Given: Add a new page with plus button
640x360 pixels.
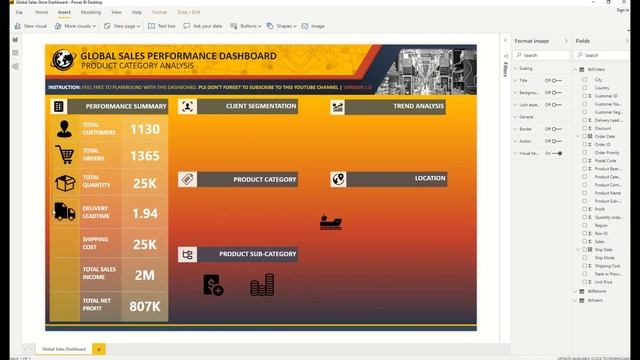Looking at the screenshot, I should click(x=99, y=349).
